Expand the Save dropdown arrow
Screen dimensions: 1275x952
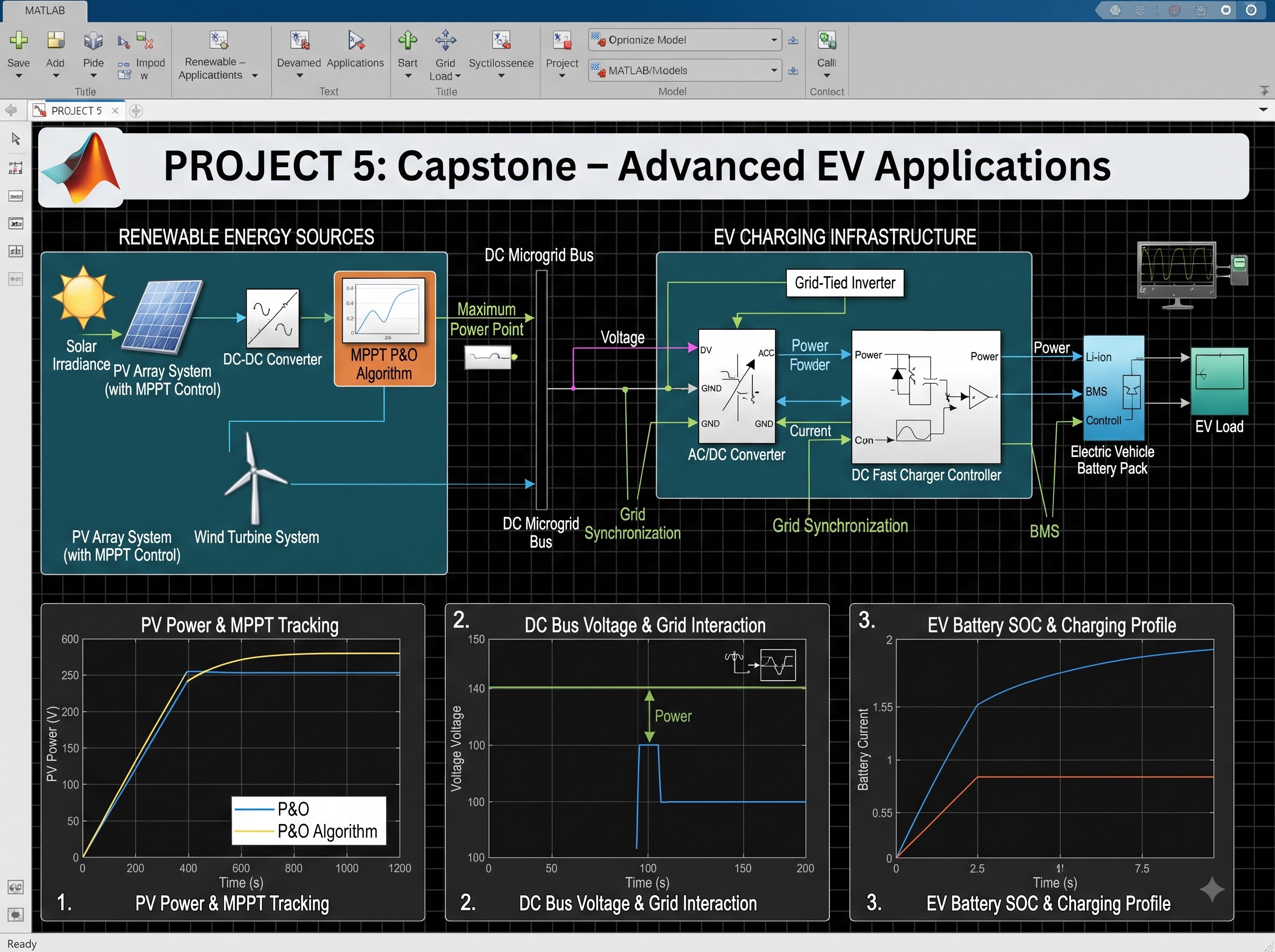(x=19, y=76)
